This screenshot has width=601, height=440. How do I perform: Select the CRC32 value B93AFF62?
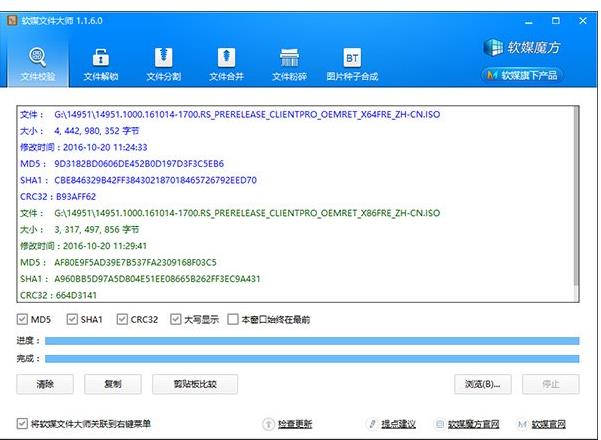click(x=76, y=197)
